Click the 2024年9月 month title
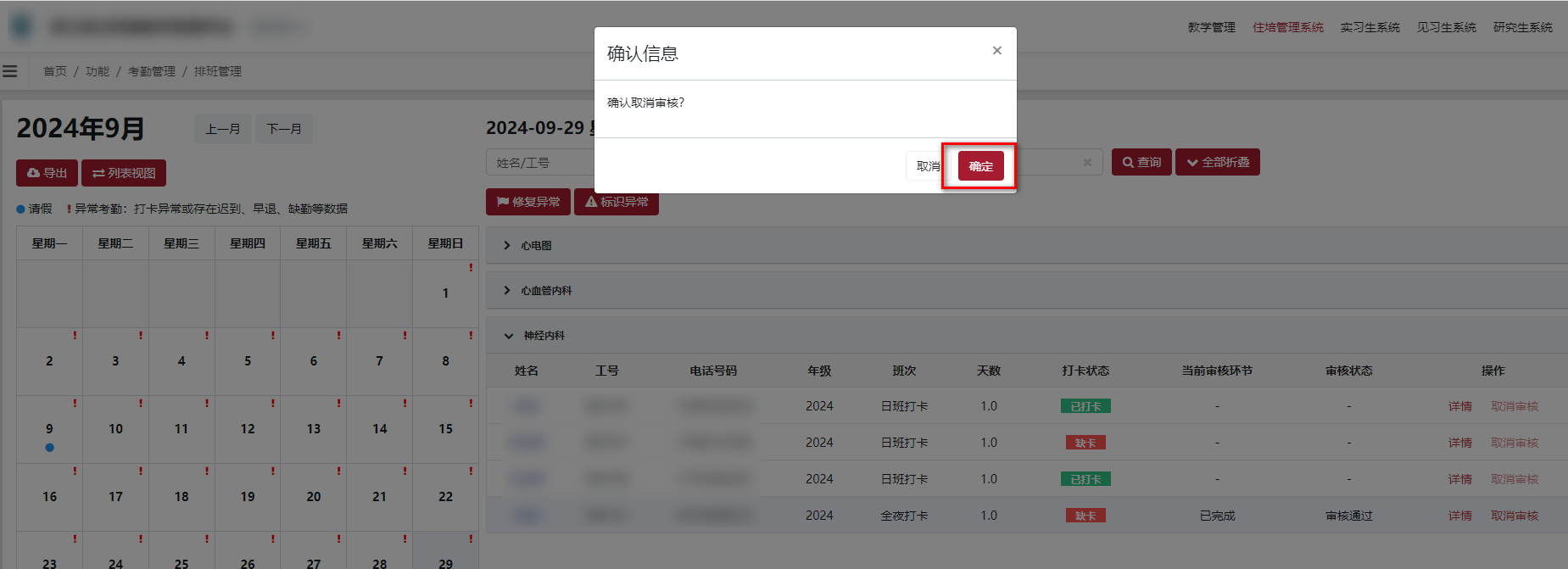The width and height of the screenshot is (1568, 569). tap(81, 128)
